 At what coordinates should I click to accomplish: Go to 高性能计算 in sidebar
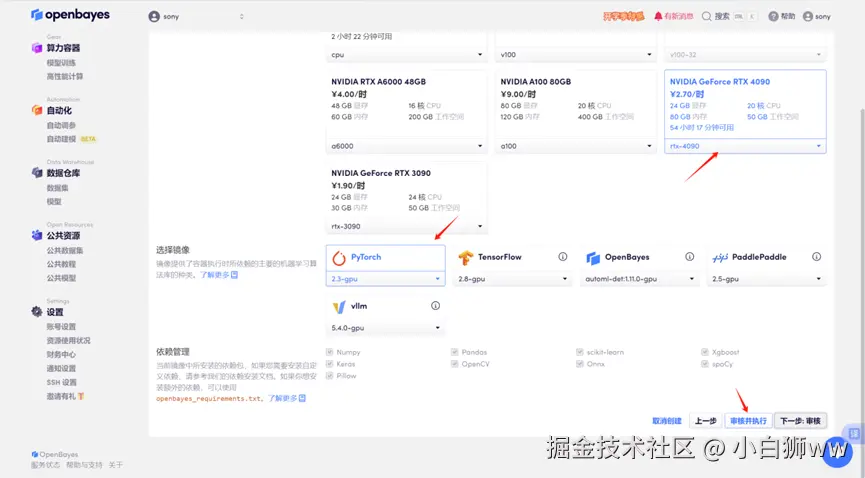tap(65, 76)
